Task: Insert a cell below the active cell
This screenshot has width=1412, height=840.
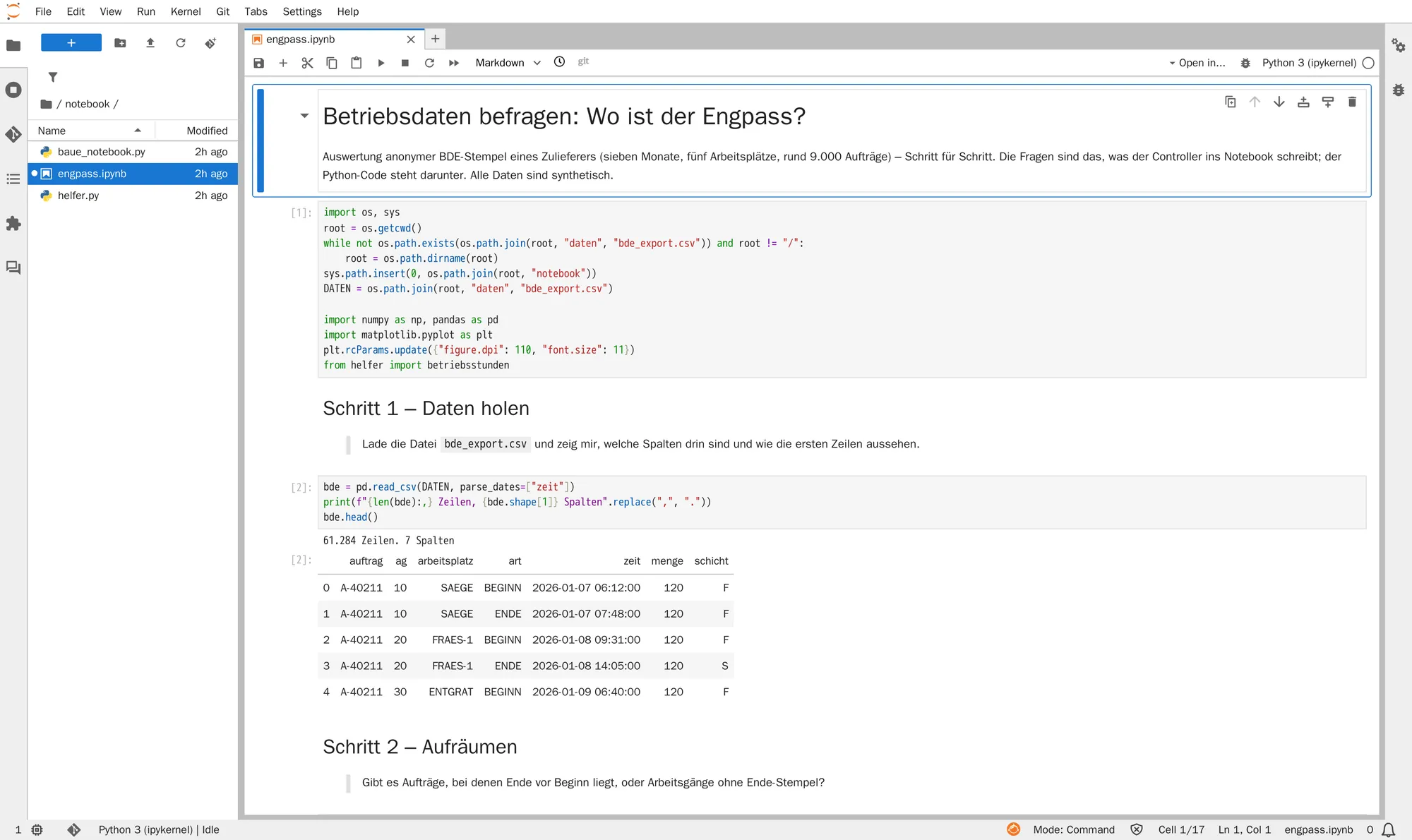Action: (1328, 102)
